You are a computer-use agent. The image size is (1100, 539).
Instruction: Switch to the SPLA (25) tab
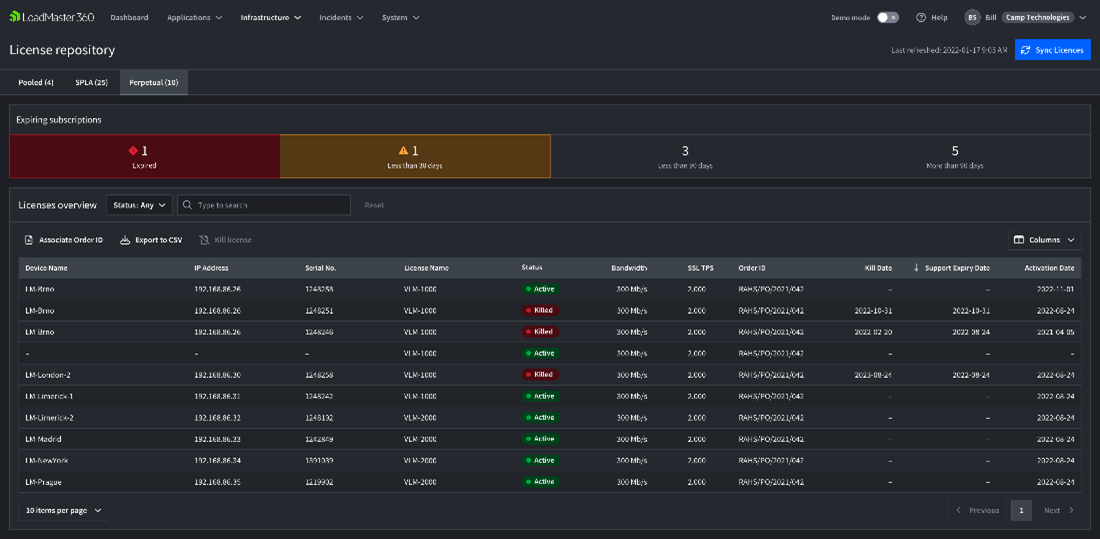click(x=91, y=82)
